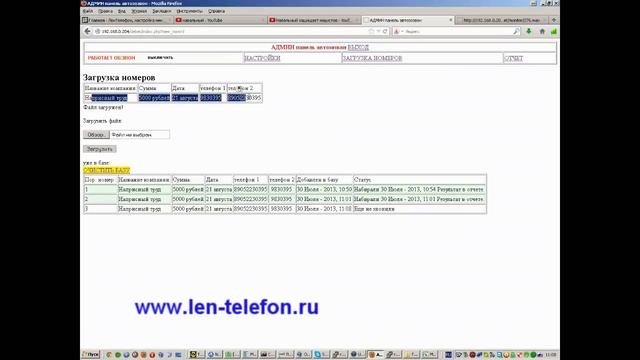Open the downloads green arrow icon

[529, 31]
